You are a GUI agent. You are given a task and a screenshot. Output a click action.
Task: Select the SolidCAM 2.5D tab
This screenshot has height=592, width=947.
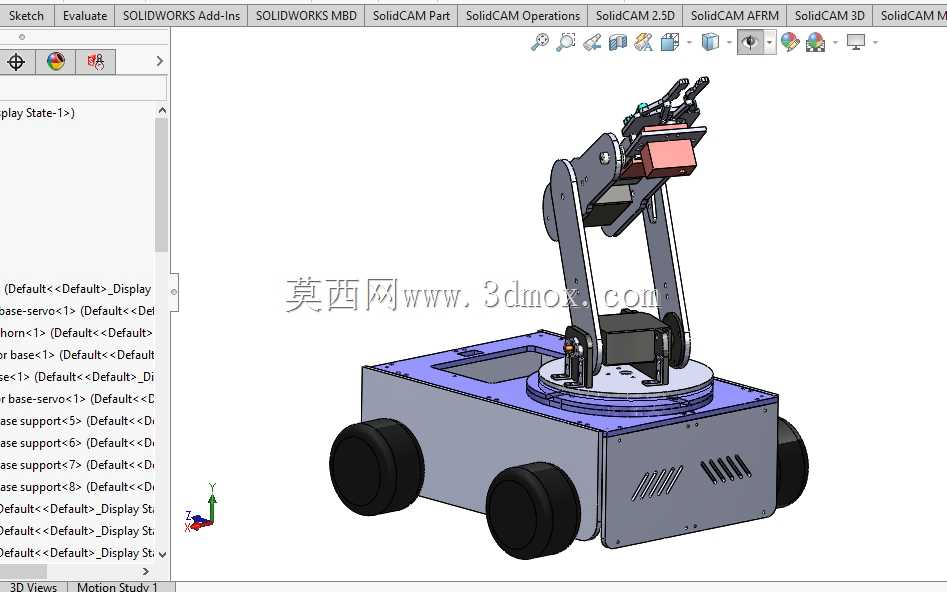point(635,16)
